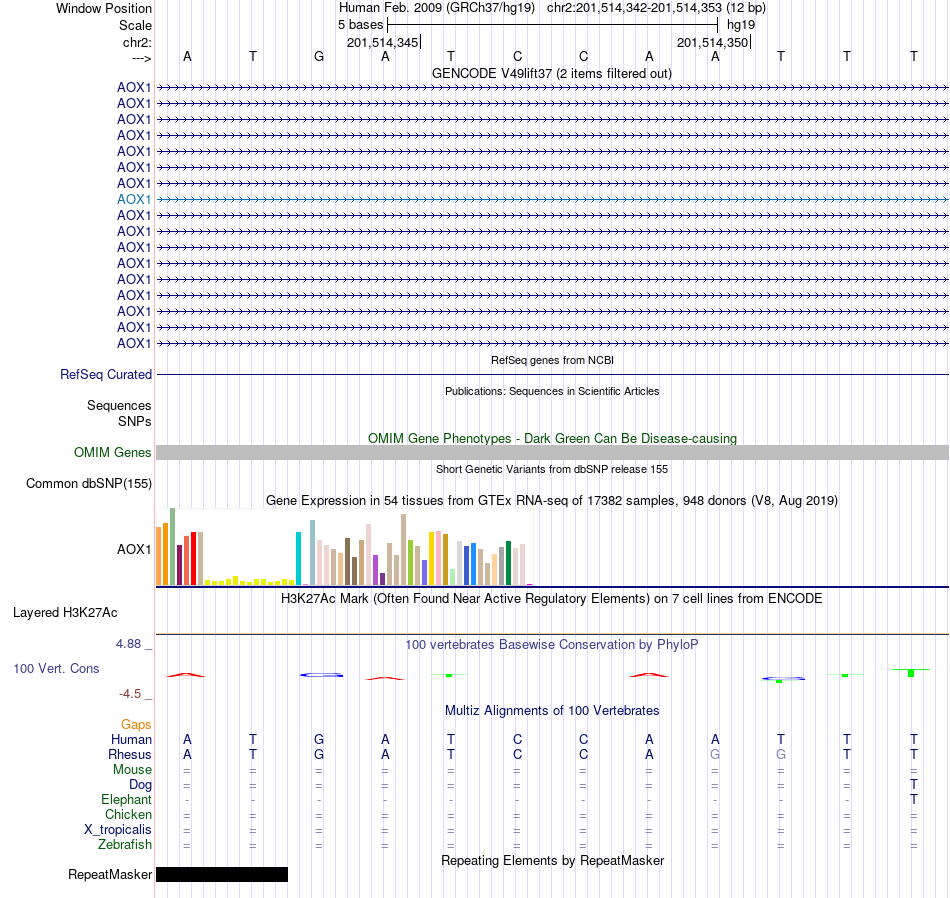This screenshot has height=898, width=950.
Task: Click the '--->' strand direction arrow label
Action: click(x=142, y=58)
